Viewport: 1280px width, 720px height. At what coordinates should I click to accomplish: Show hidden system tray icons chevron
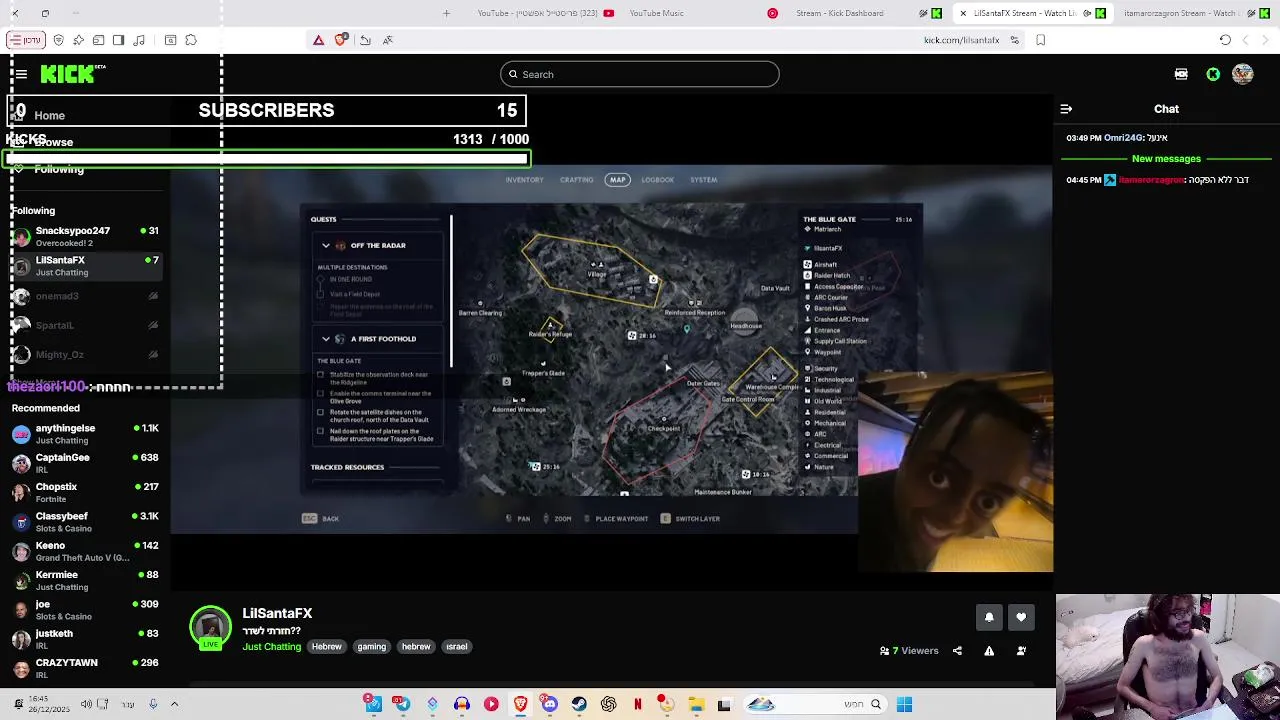pyautogui.click(x=174, y=704)
